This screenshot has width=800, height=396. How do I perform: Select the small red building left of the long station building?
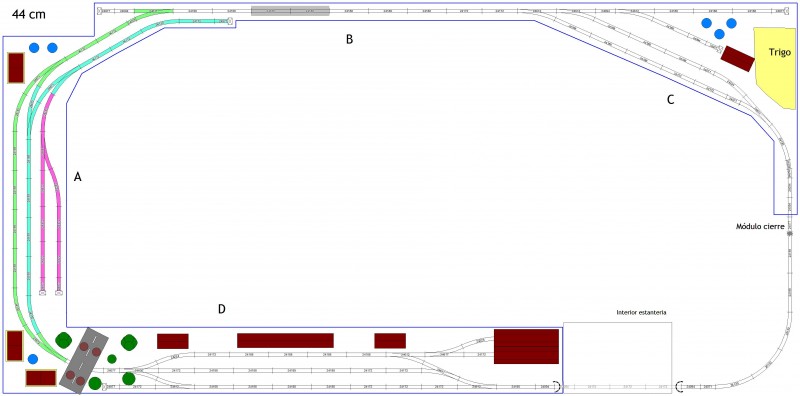point(173,341)
